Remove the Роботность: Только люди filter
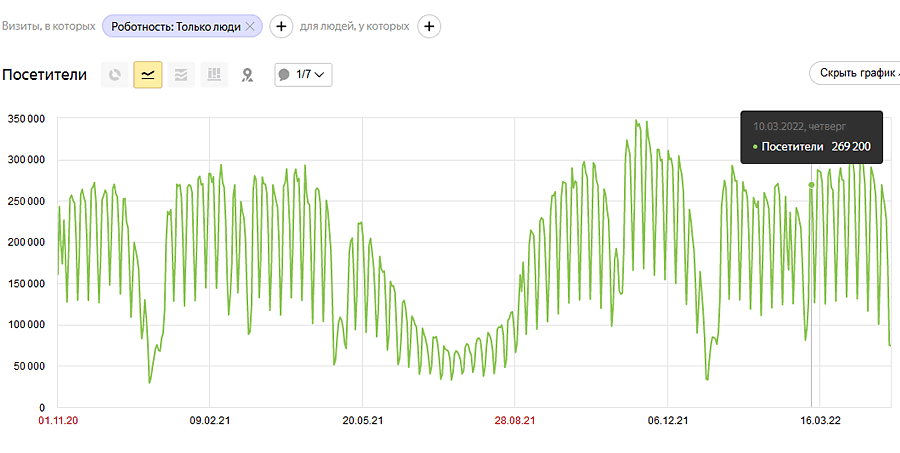The height and width of the screenshot is (453, 900). pyautogui.click(x=250, y=26)
